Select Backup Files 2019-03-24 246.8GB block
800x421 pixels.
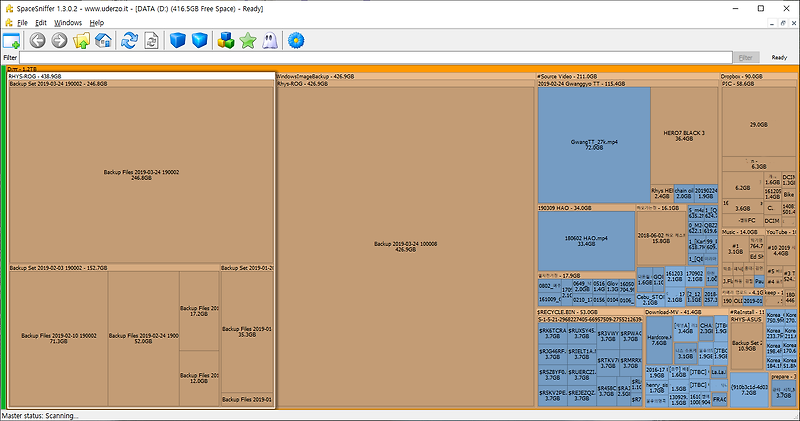(x=141, y=175)
